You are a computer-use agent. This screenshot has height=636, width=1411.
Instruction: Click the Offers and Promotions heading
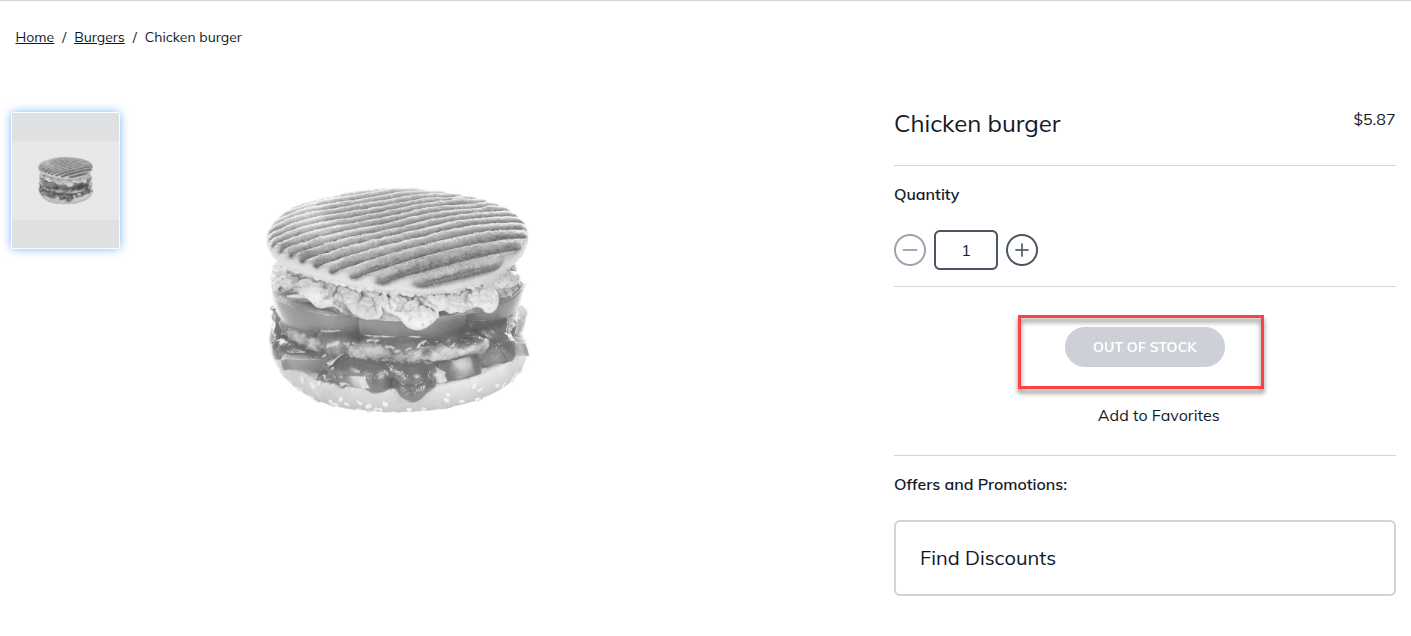[x=980, y=485]
